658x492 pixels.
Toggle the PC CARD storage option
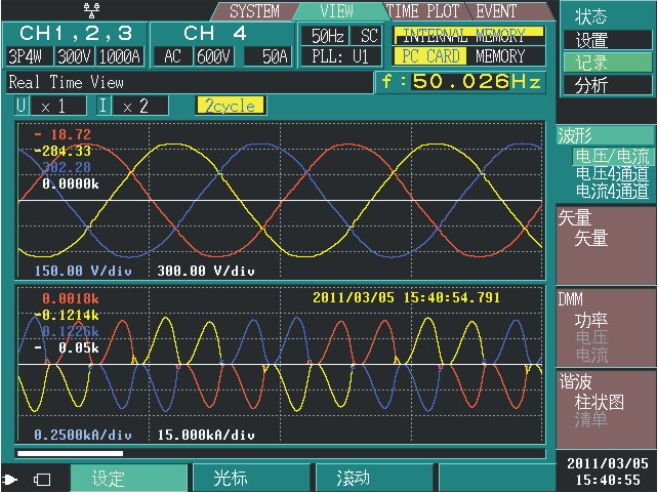[x=431, y=56]
